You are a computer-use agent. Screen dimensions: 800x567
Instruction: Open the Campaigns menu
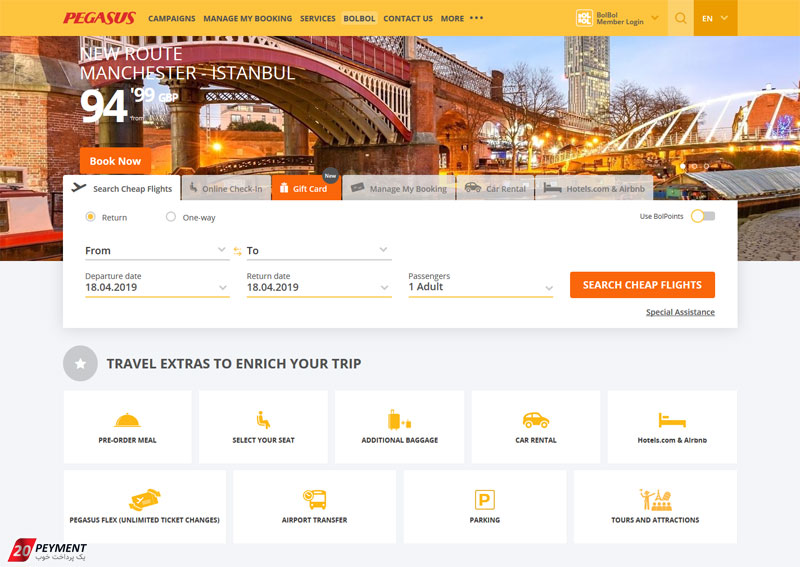[x=171, y=18]
